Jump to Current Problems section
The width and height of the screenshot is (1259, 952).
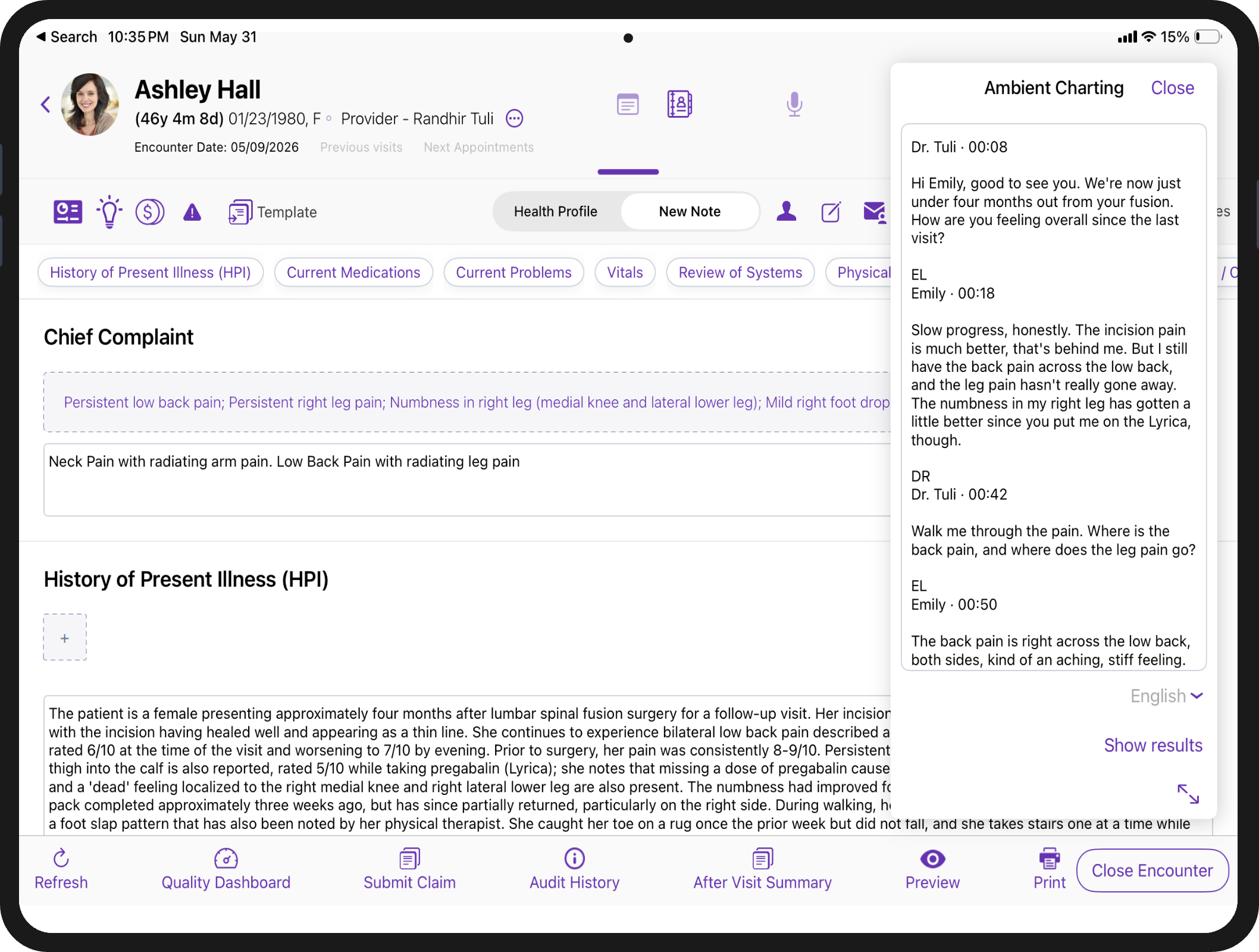[x=513, y=273]
